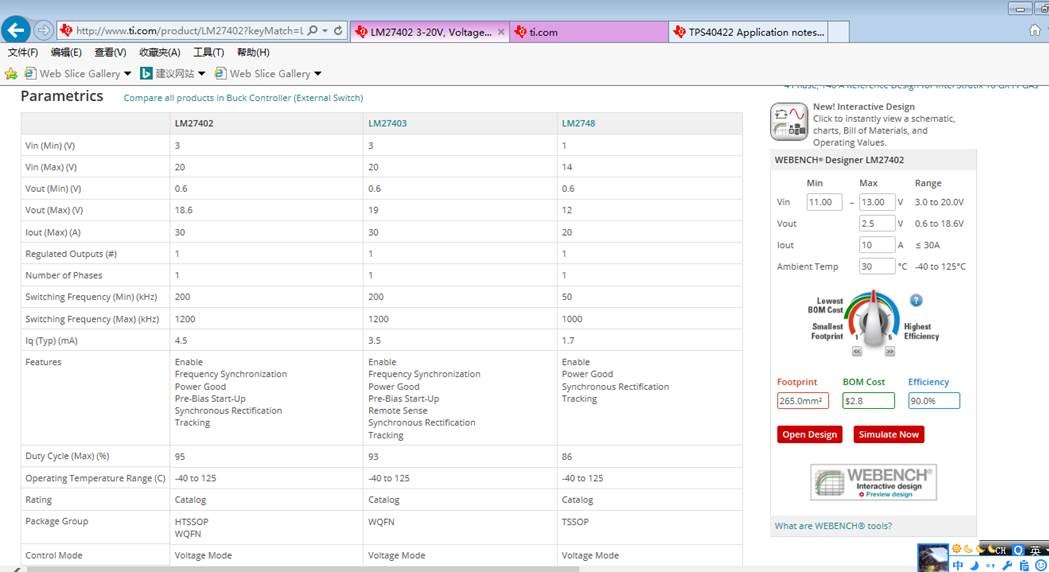Click the HTSSOP package text for LM27402
This screenshot has width=1049, height=572.
[191, 522]
